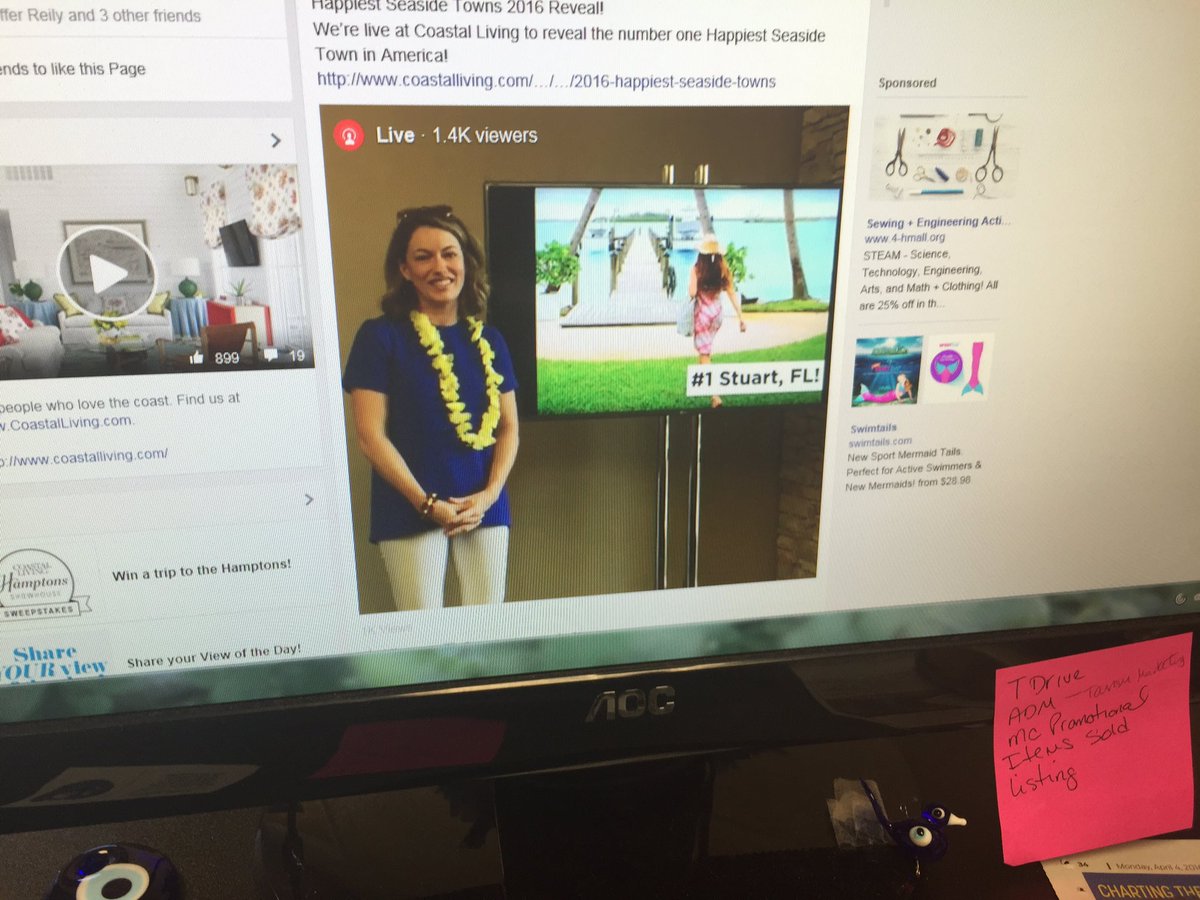The height and width of the screenshot is (900, 1200).
Task: Click the Sewing + Engineering ad image
Action: (x=945, y=156)
